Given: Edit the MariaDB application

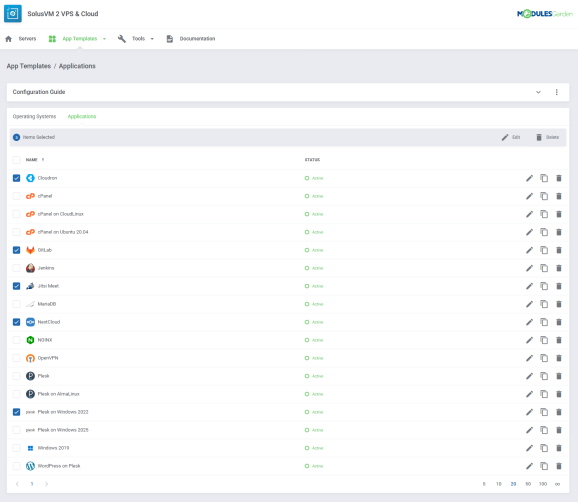Looking at the screenshot, I should tap(529, 304).
